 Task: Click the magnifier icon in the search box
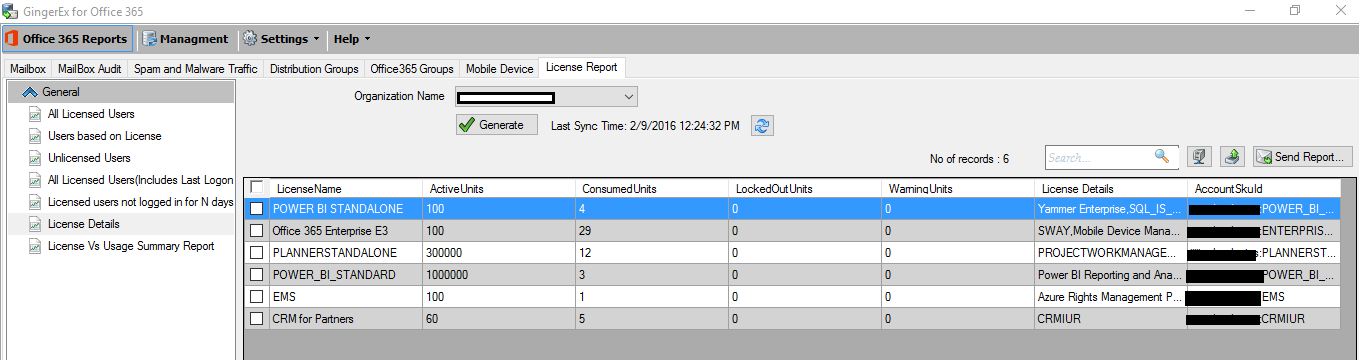click(1162, 157)
